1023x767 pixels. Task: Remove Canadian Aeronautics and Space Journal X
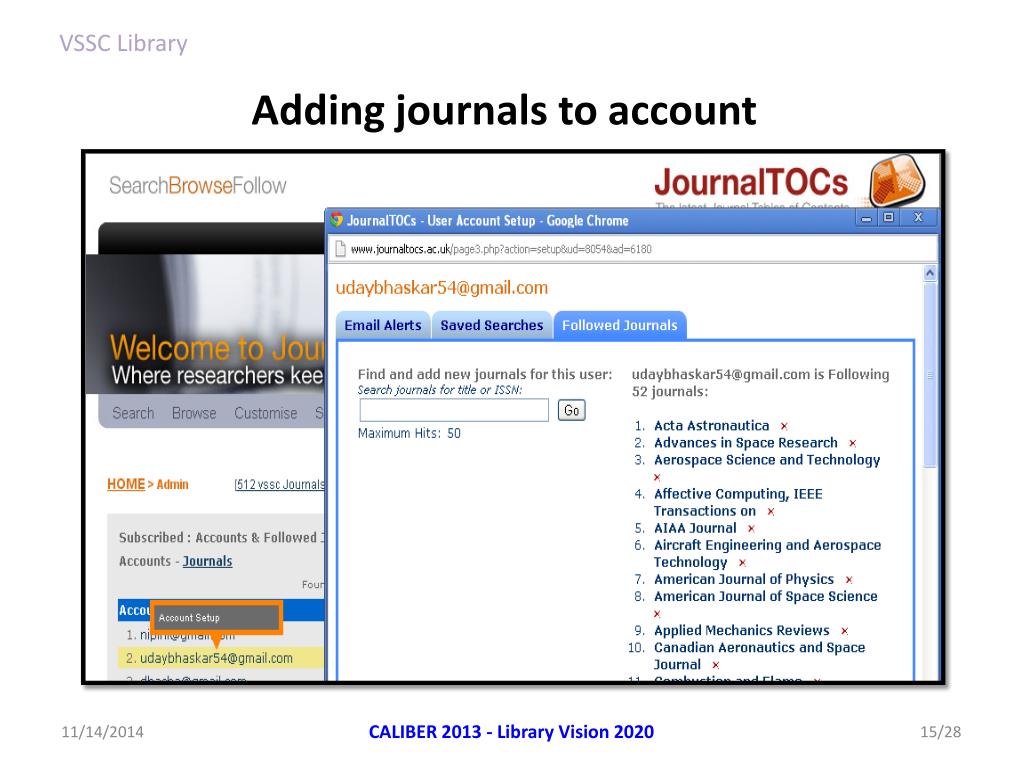click(715, 665)
